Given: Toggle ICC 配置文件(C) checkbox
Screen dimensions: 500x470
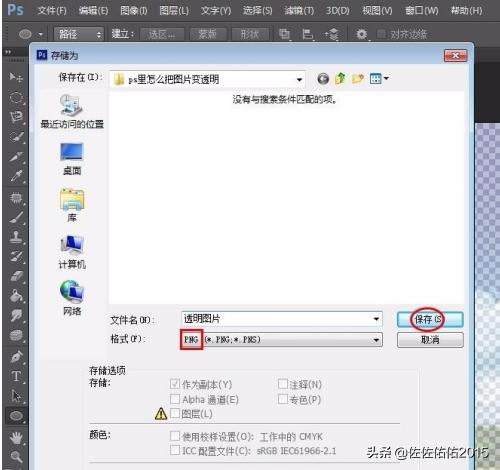Looking at the screenshot, I should [175, 450].
